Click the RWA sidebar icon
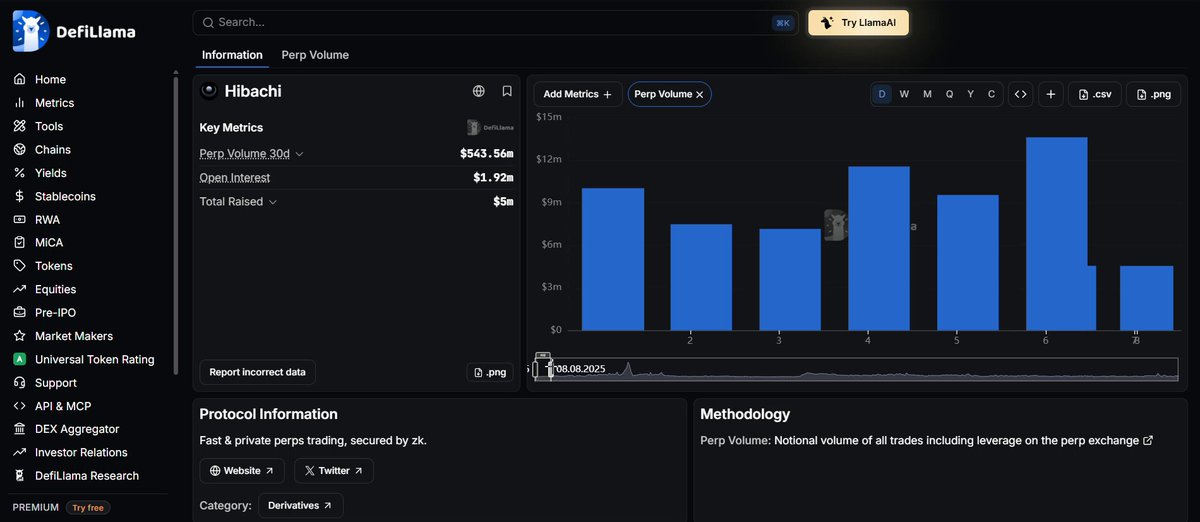Image resolution: width=1200 pixels, height=522 pixels. (x=19, y=220)
